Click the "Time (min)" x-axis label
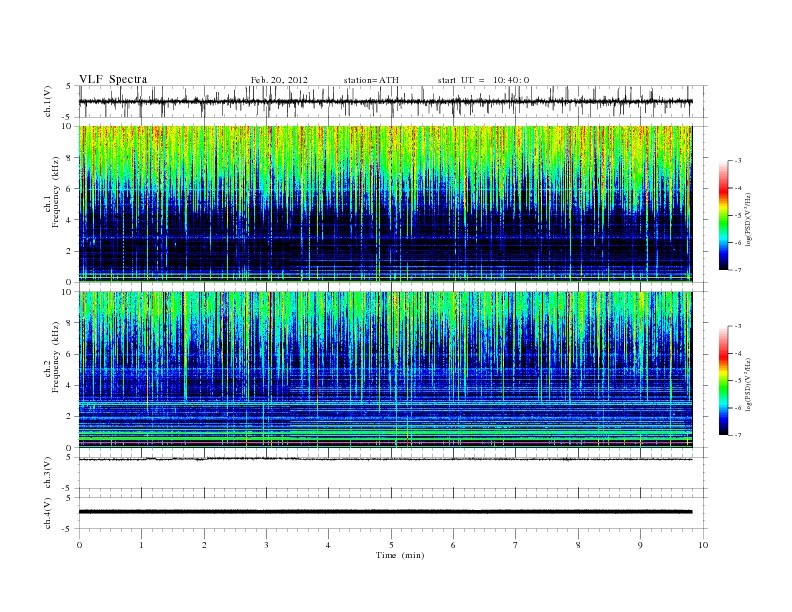The width and height of the screenshot is (792, 612). tap(400, 555)
